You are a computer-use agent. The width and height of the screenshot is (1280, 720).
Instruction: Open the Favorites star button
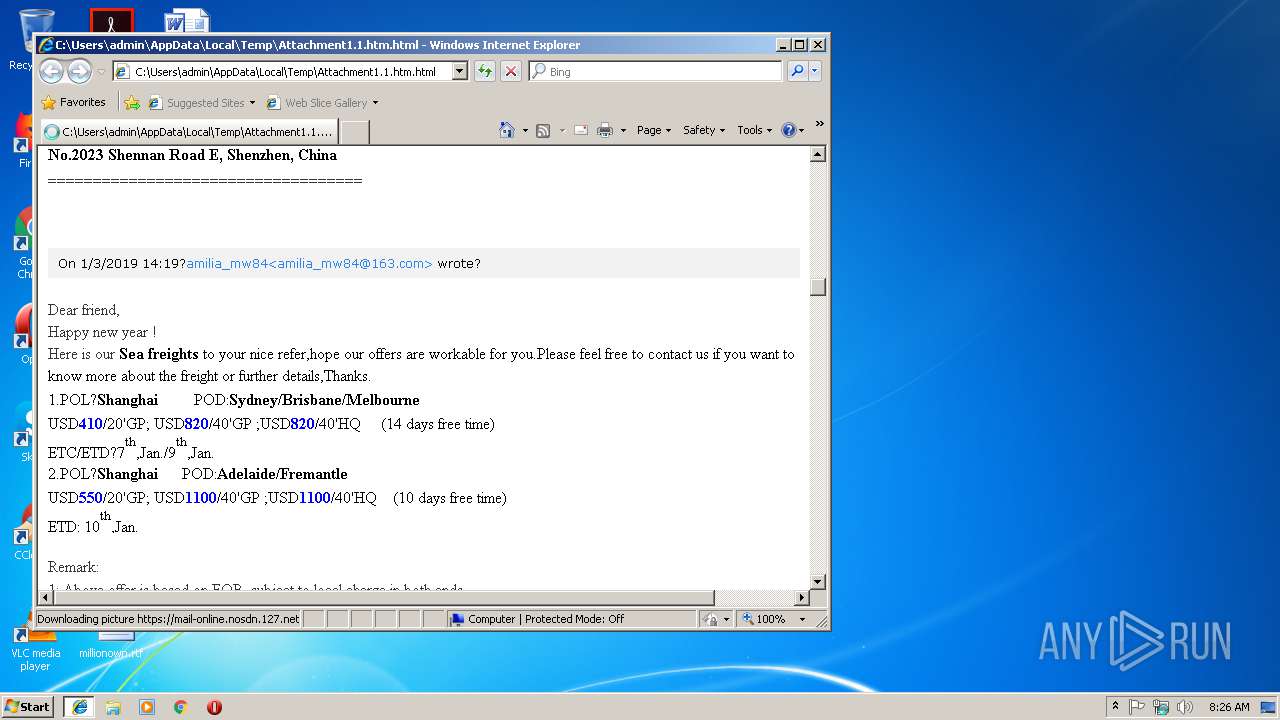tap(73, 102)
